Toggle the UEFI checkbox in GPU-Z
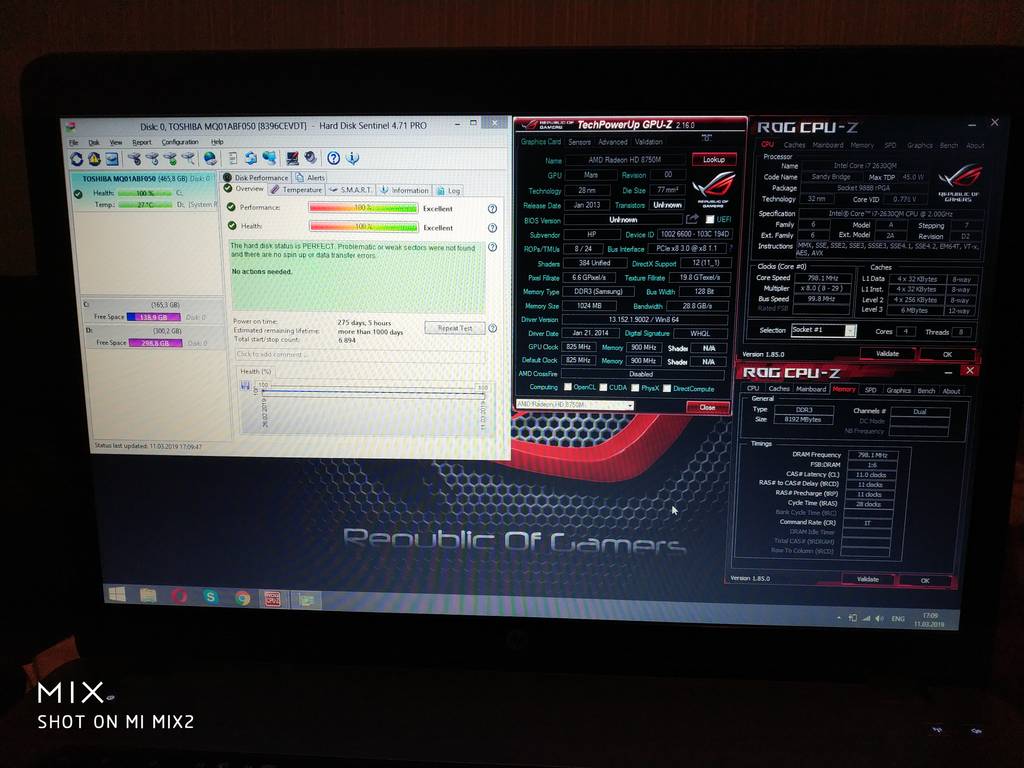Viewport: 1024px width, 768px height. point(710,219)
